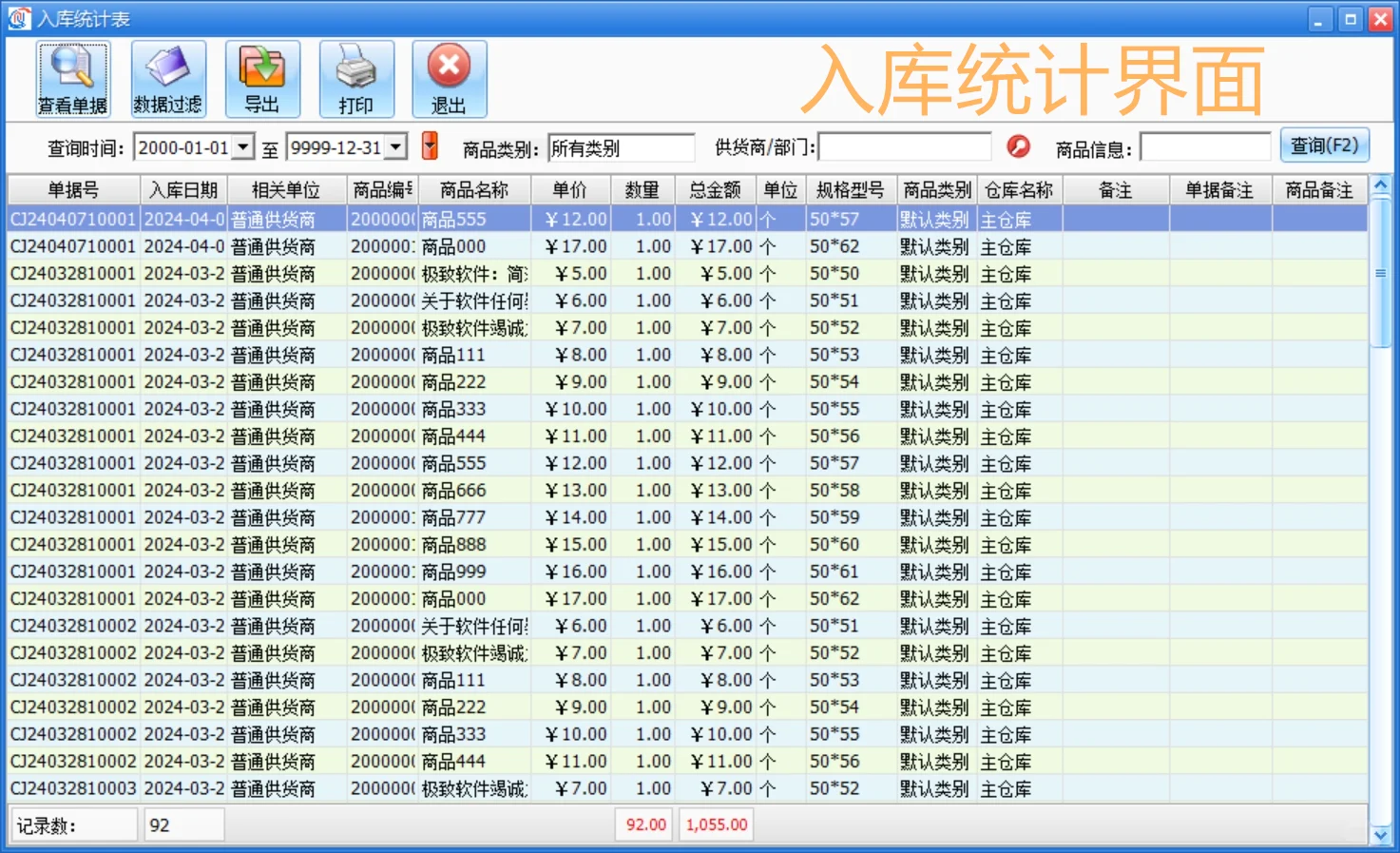Select the 查看单据 view document tool
Image resolution: width=1400 pixels, height=853 pixels.
coord(71,78)
